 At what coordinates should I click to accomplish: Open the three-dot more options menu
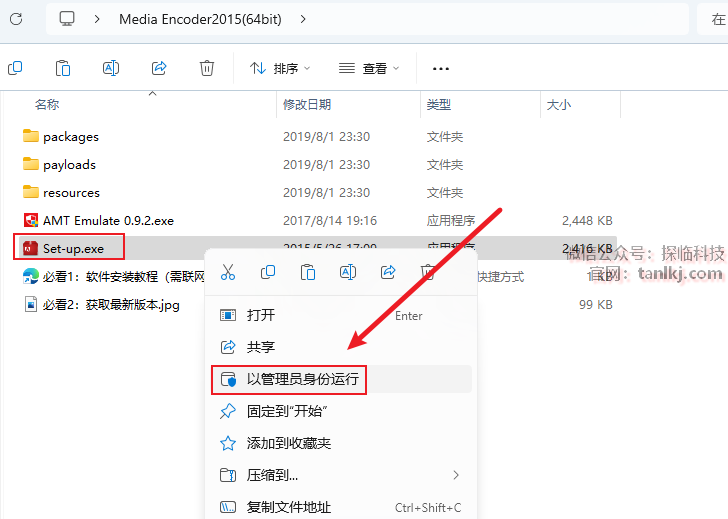coord(441,69)
